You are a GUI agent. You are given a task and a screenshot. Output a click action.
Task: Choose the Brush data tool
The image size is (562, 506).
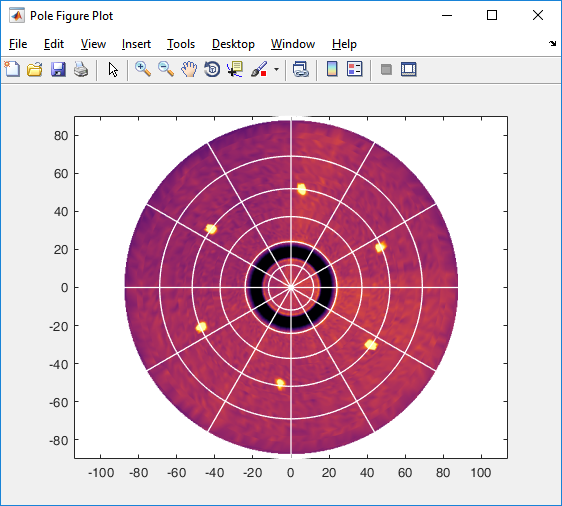coord(259,69)
